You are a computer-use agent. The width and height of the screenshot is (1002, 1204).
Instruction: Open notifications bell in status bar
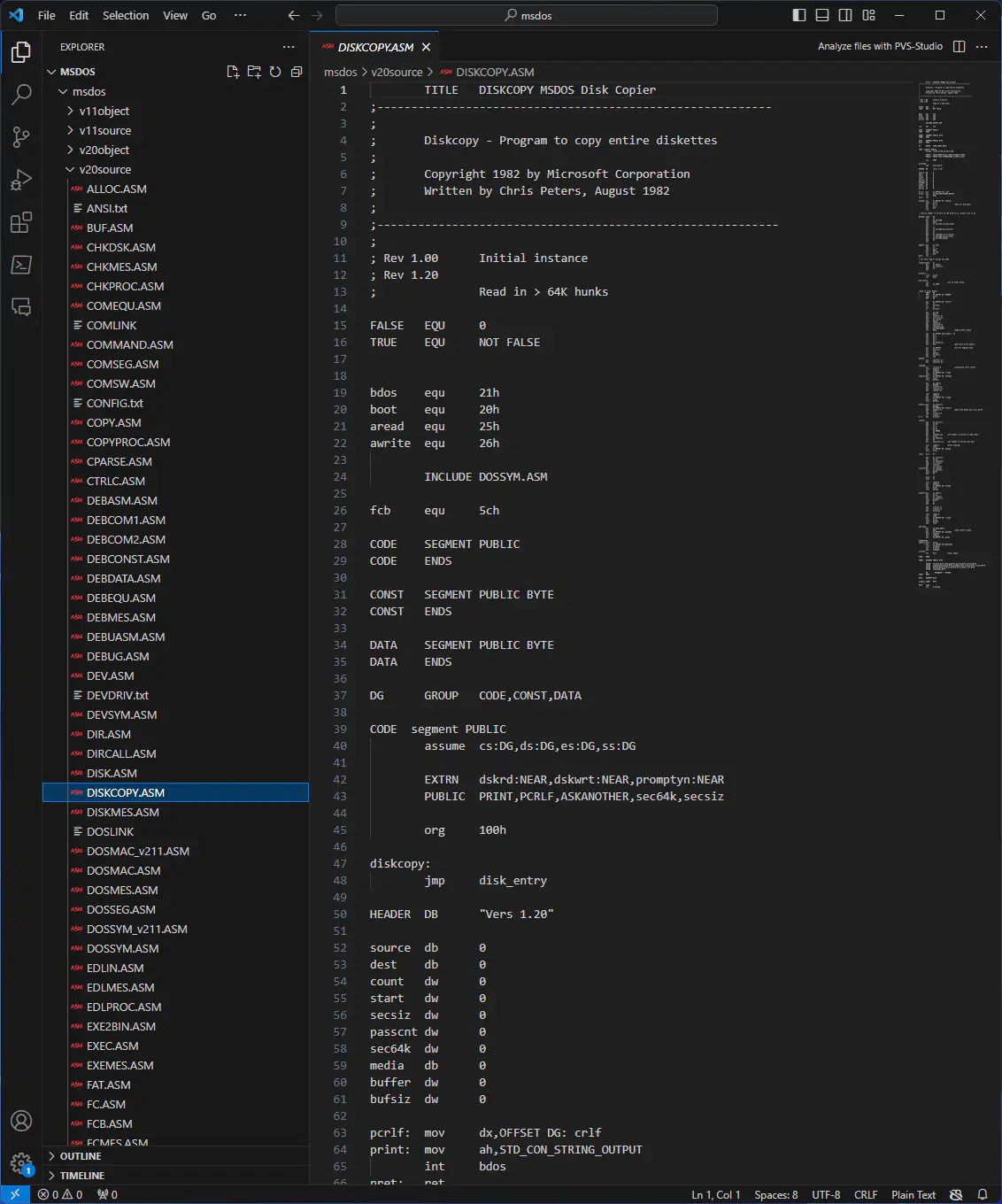pos(983,1194)
